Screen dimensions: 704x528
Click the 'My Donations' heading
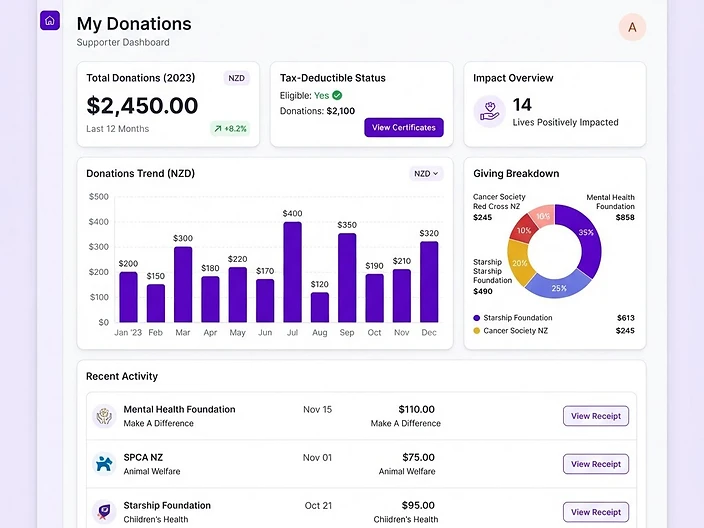[134, 24]
